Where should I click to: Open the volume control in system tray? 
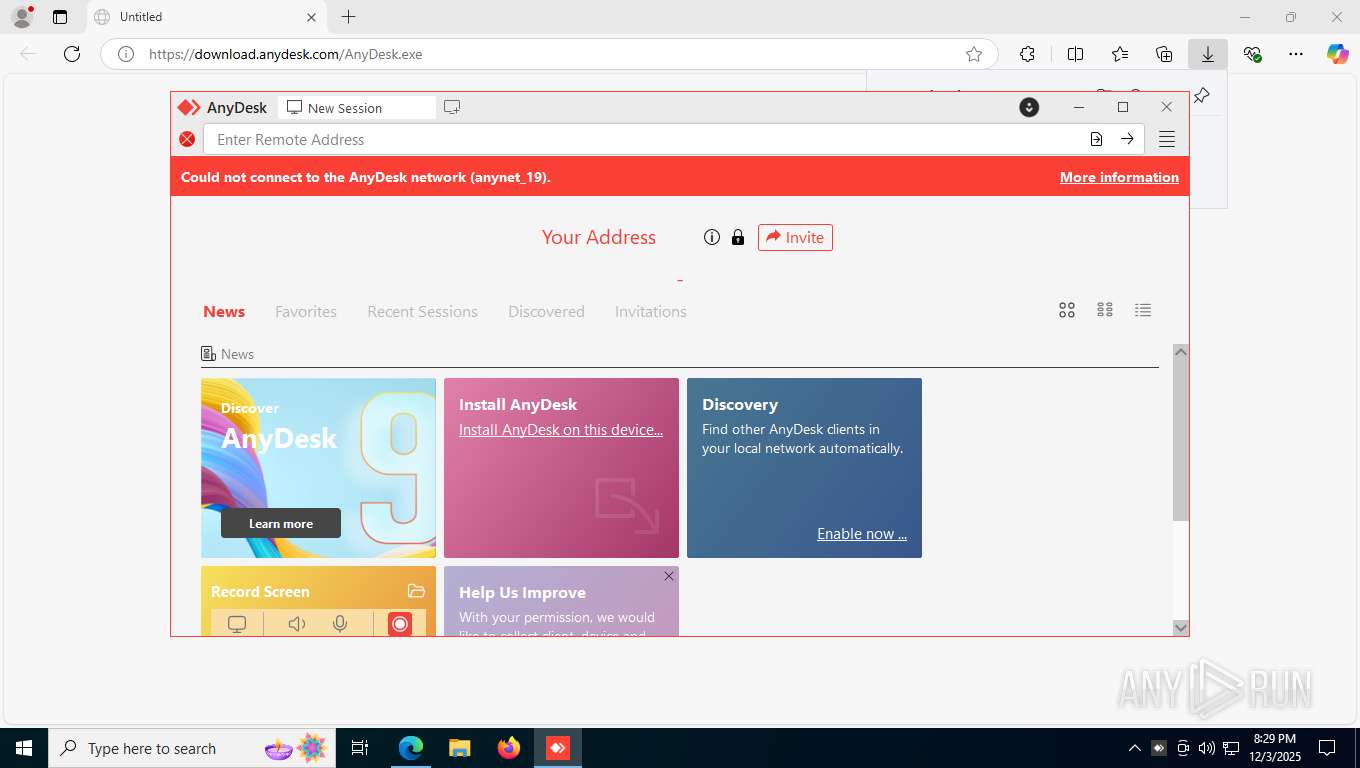point(1207,748)
